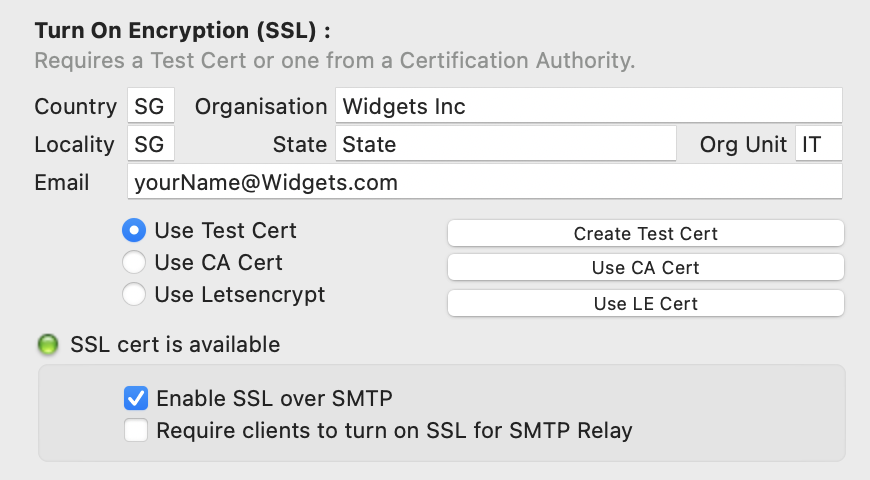Viewport: 870px width, 480px height.
Task: Check Require clients to turn on SSL
Action: pyautogui.click(x=136, y=431)
